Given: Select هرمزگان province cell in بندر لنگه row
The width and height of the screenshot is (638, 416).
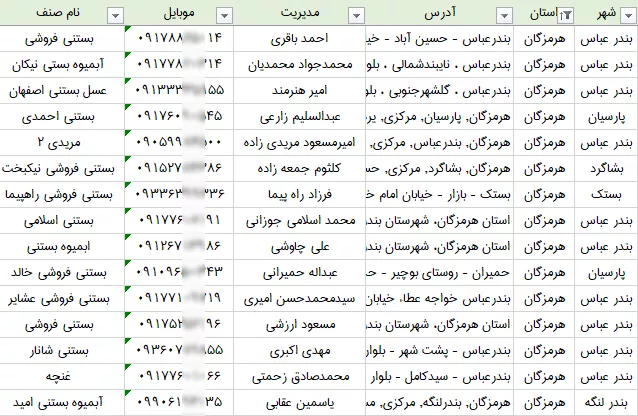Looking at the screenshot, I should [x=544, y=403].
